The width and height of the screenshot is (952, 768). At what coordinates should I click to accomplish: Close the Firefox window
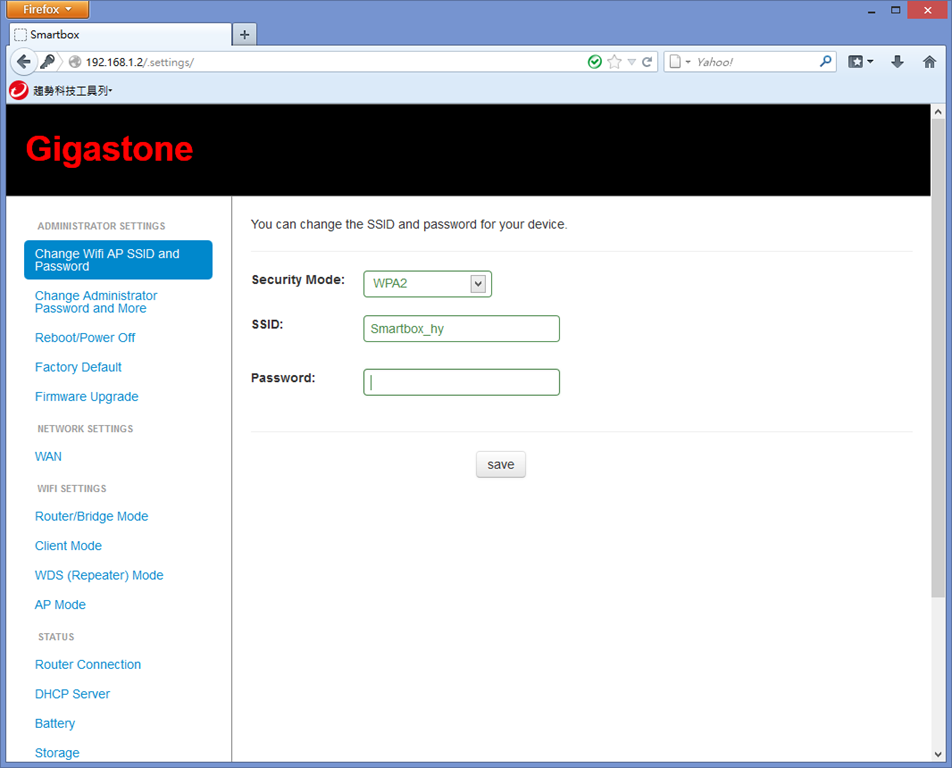(928, 10)
